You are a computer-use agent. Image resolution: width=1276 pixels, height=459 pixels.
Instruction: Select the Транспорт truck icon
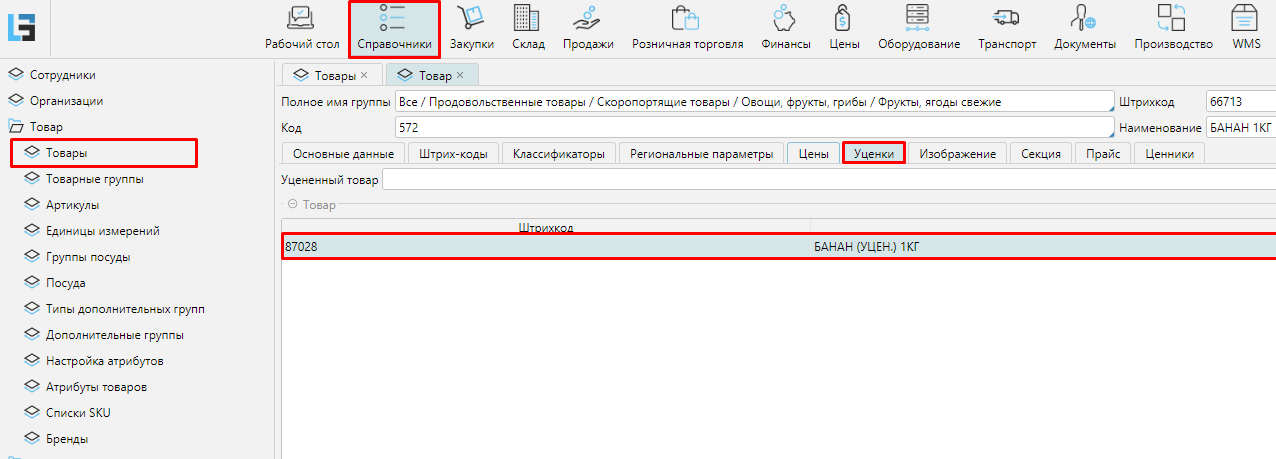pyautogui.click(x=1006, y=18)
